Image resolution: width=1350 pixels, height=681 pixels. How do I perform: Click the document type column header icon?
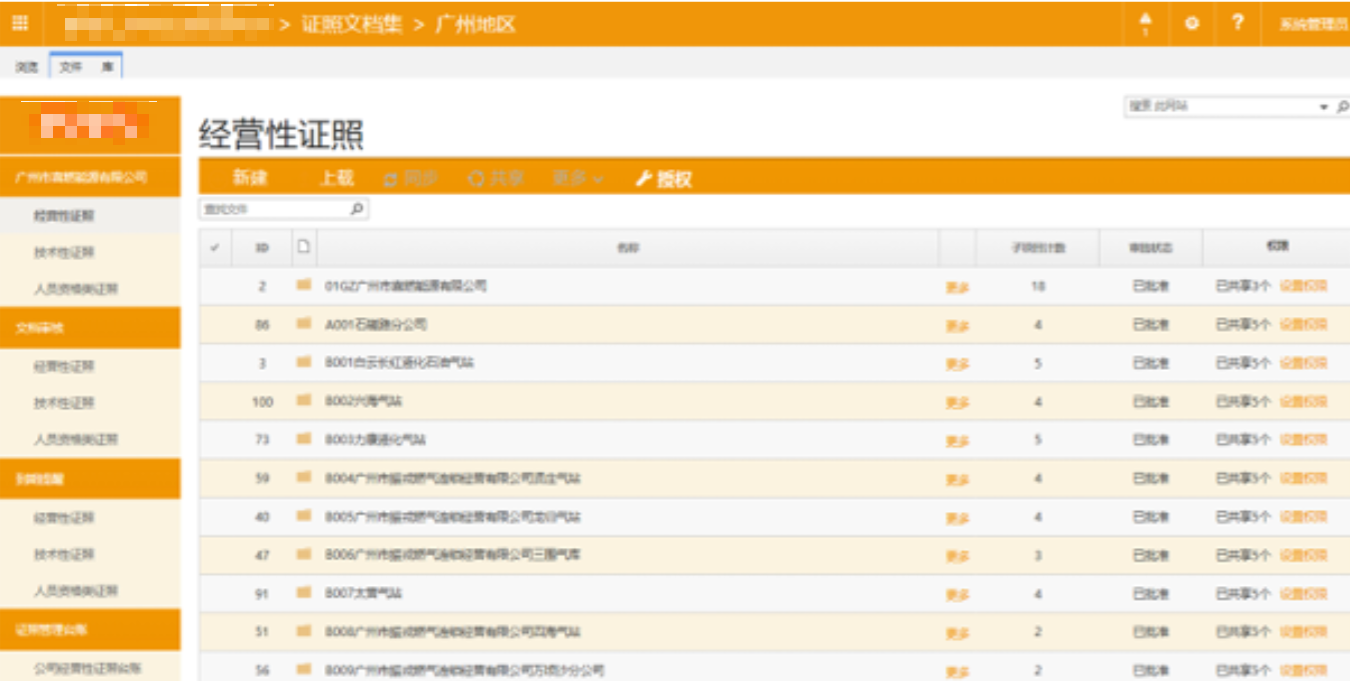tap(304, 247)
